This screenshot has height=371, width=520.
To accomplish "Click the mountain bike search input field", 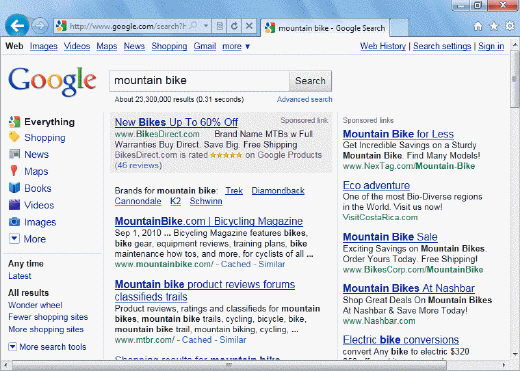I will point(199,81).
